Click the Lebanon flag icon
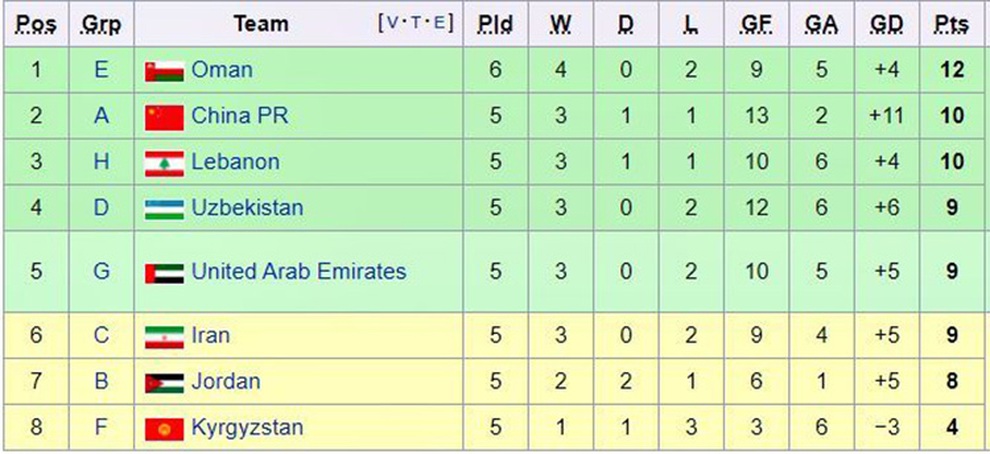The height and width of the screenshot is (454, 990). point(164,163)
